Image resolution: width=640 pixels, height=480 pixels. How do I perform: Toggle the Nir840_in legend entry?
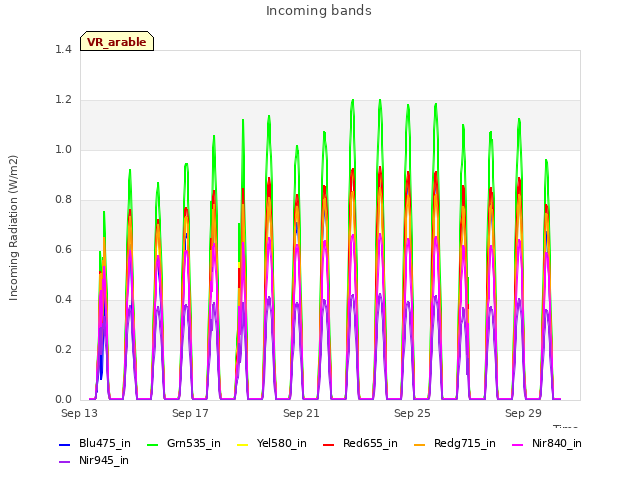(x=547, y=444)
